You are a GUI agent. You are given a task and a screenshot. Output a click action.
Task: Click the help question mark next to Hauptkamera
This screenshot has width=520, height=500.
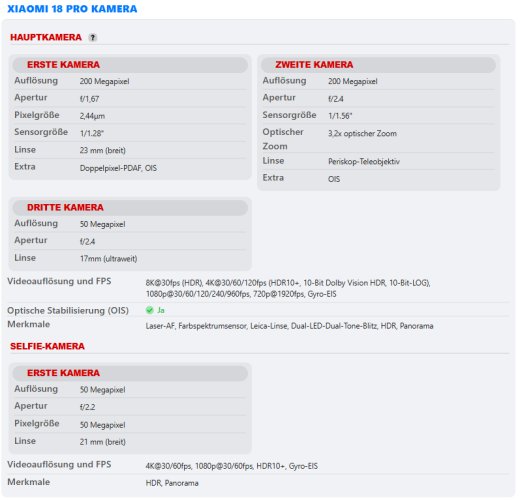point(93,38)
